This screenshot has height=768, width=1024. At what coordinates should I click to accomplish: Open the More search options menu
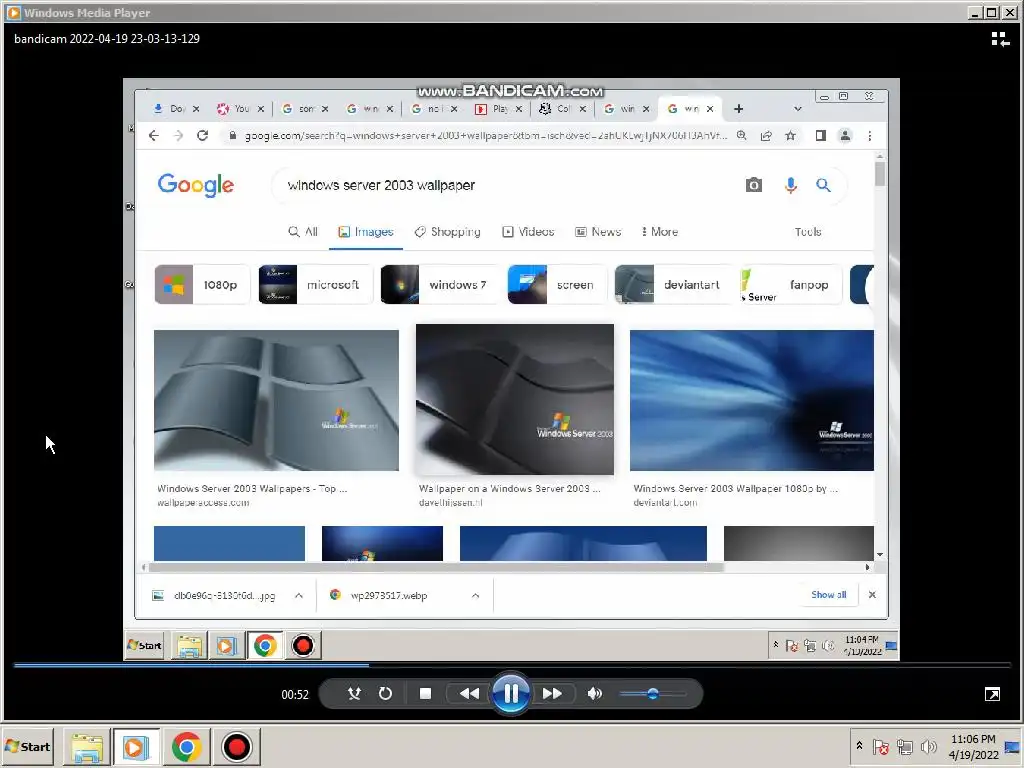660,232
